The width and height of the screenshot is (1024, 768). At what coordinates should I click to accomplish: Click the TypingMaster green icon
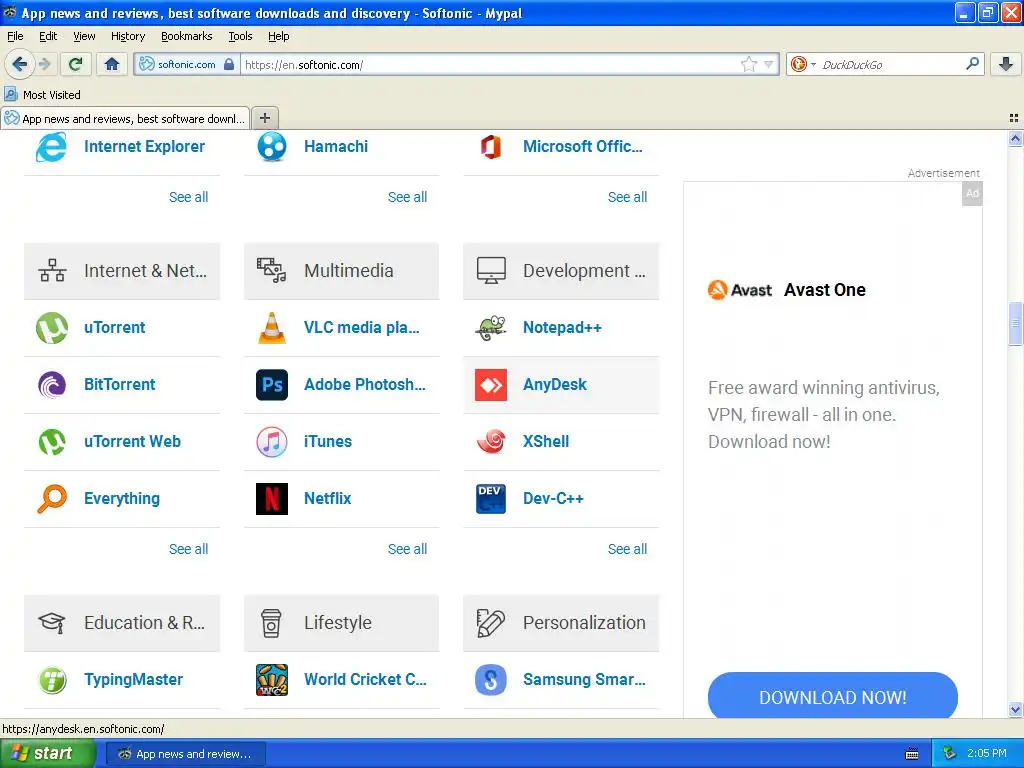tap(52, 680)
